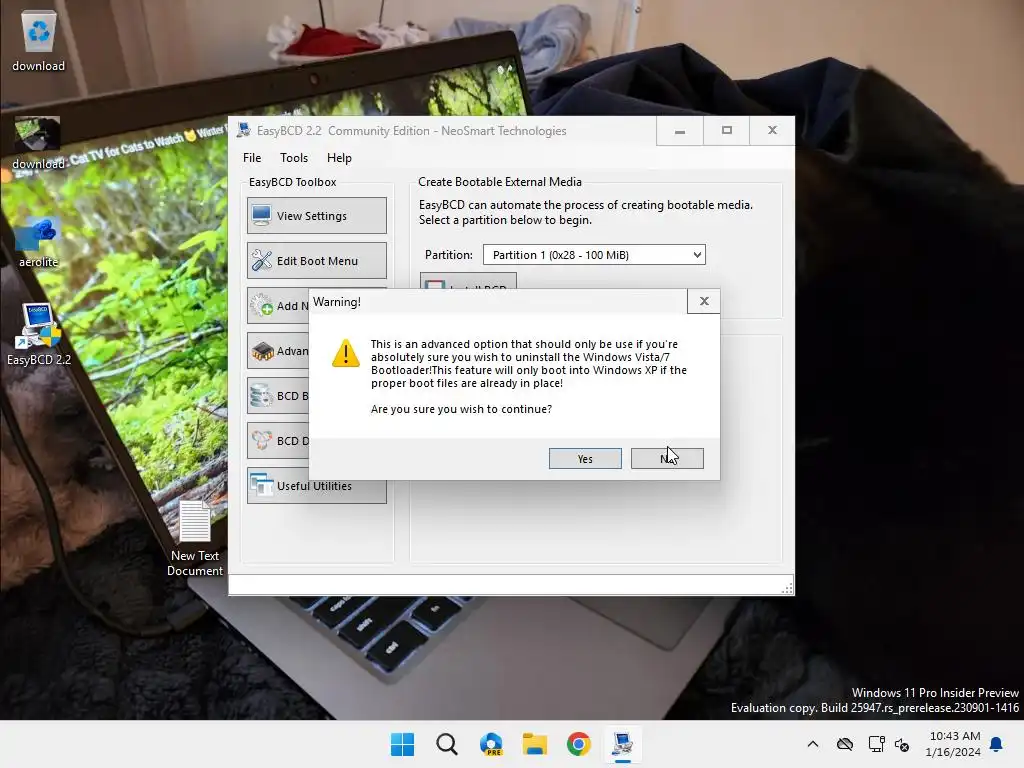Click the Edit Boot Menu tools icon
The image size is (1024, 768).
pyautogui.click(x=263, y=261)
